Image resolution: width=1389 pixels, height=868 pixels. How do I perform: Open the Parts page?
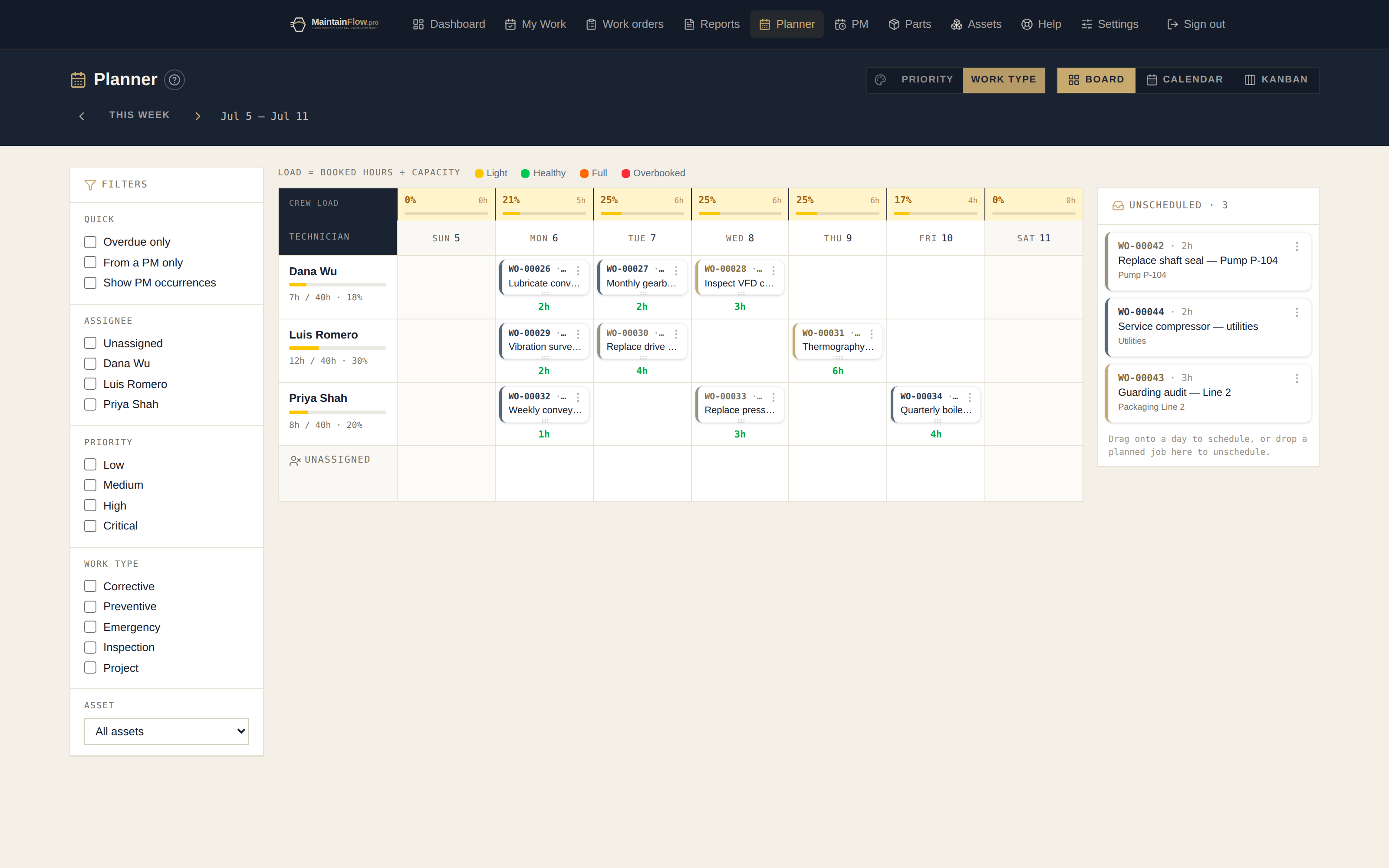(910, 24)
